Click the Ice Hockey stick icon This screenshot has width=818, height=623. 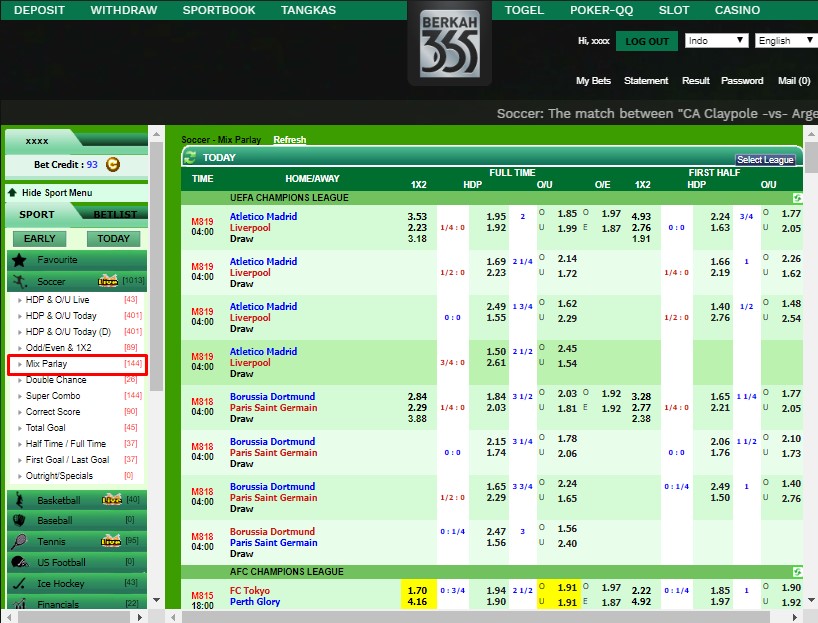point(20,583)
